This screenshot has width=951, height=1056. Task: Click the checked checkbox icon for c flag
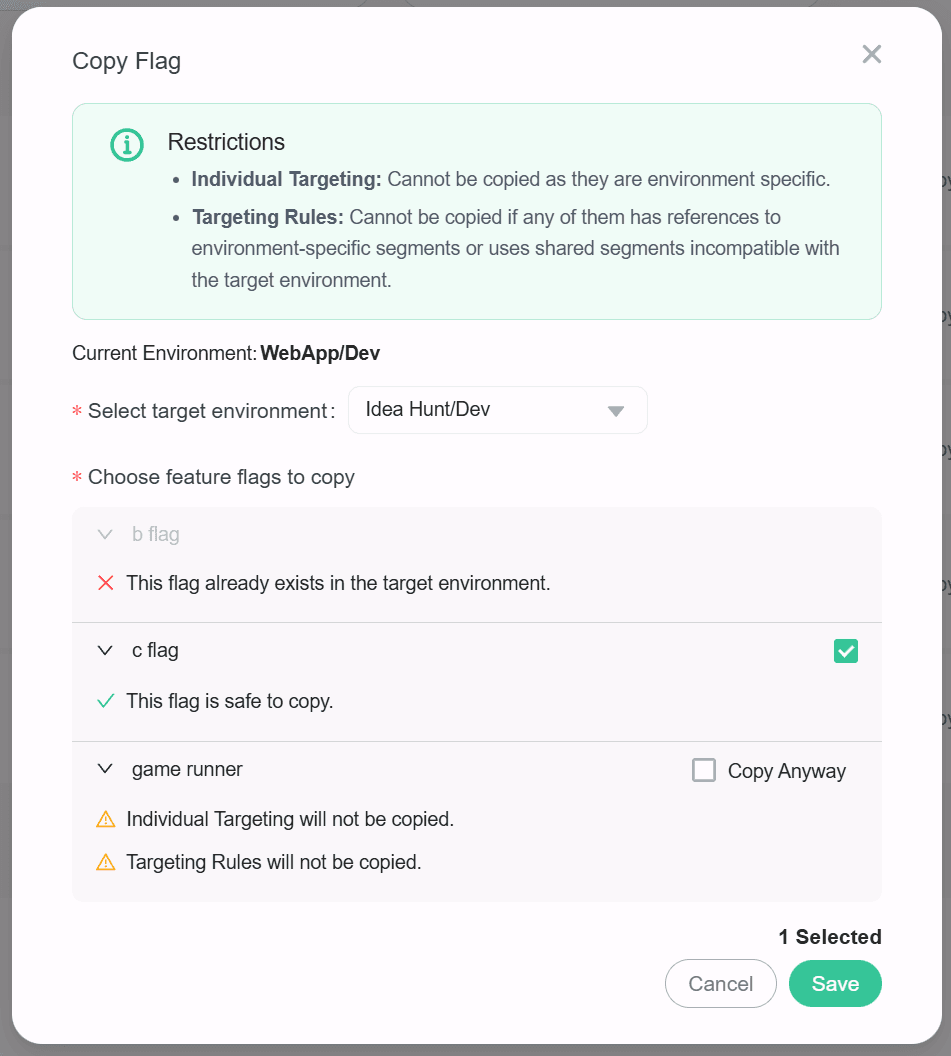click(x=845, y=651)
